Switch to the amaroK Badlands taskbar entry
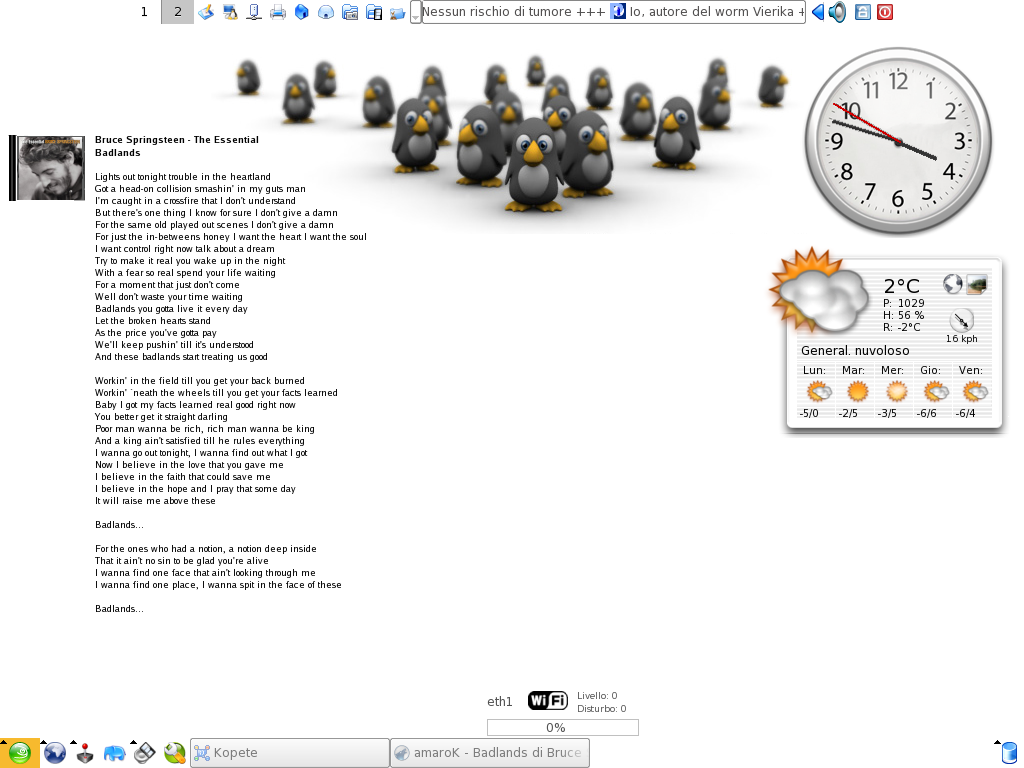Viewport: 1024px width, 768px height. (490, 753)
